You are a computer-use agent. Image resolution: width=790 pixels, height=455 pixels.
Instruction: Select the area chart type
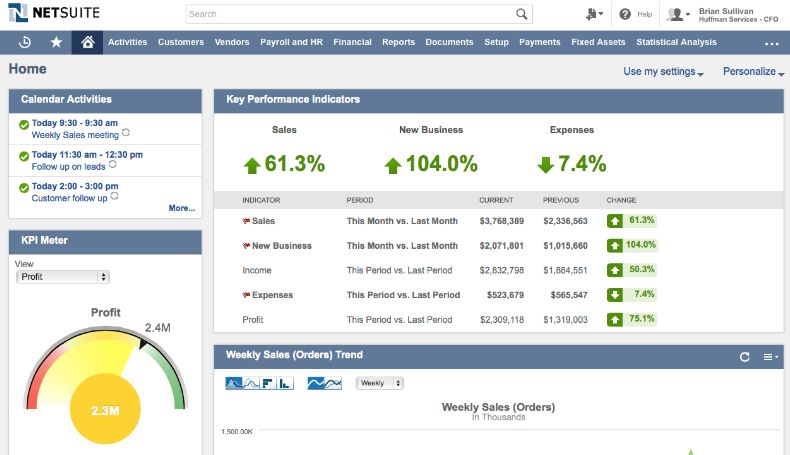click(x=234, y=383)
